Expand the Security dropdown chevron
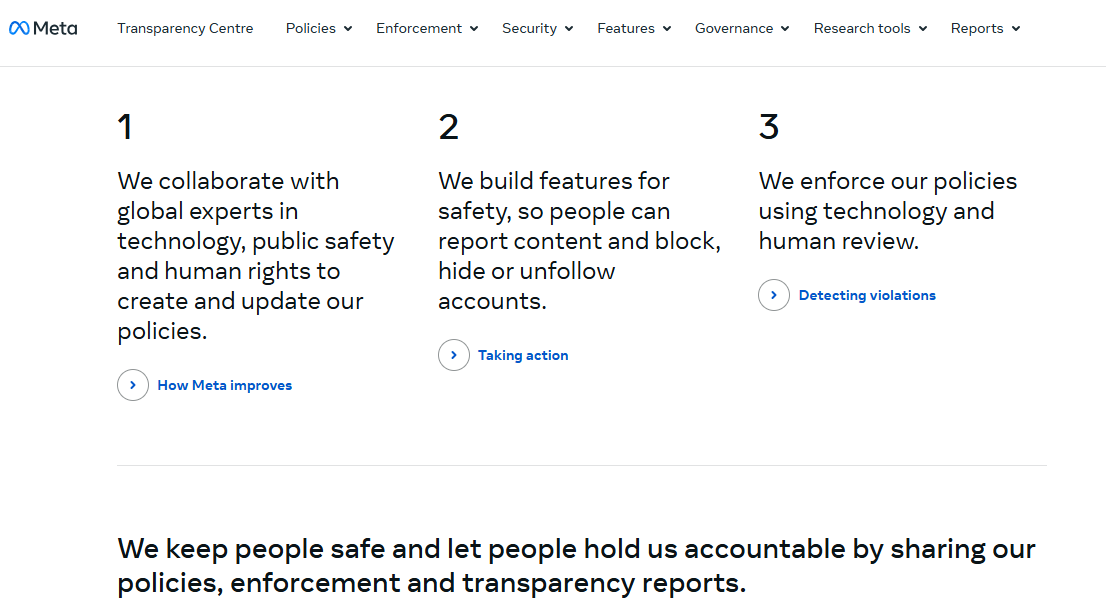 [x=569, y=29]
